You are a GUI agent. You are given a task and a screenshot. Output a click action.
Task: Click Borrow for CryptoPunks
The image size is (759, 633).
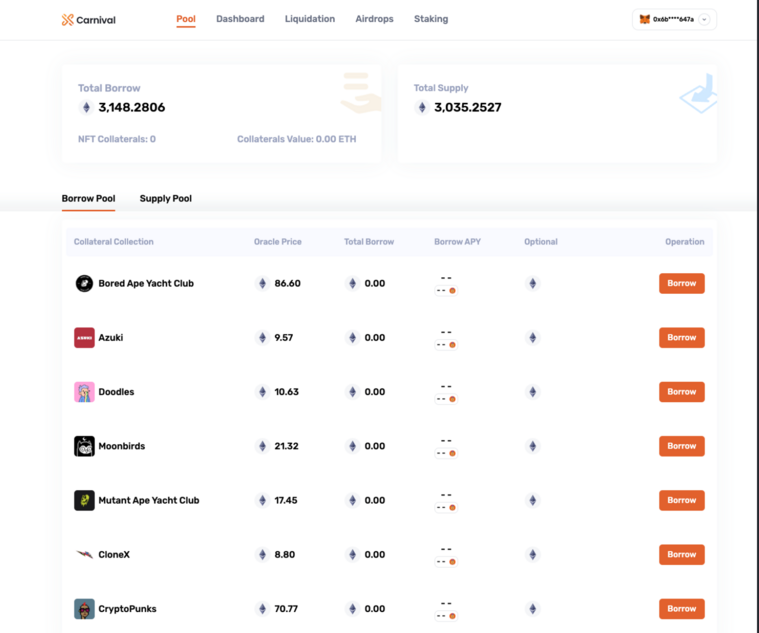click(682, 608)
